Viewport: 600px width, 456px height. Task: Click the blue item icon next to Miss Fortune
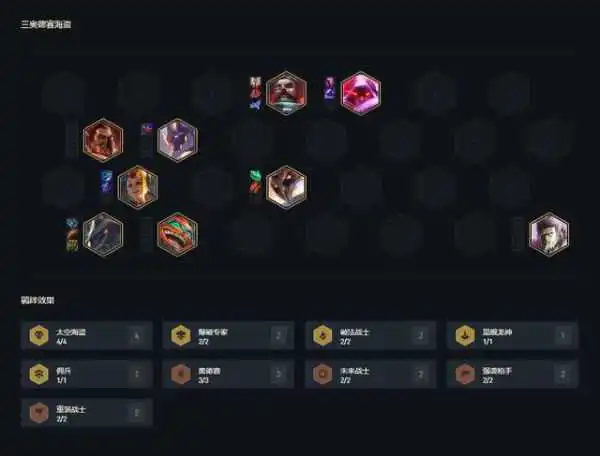coord(106,181)
